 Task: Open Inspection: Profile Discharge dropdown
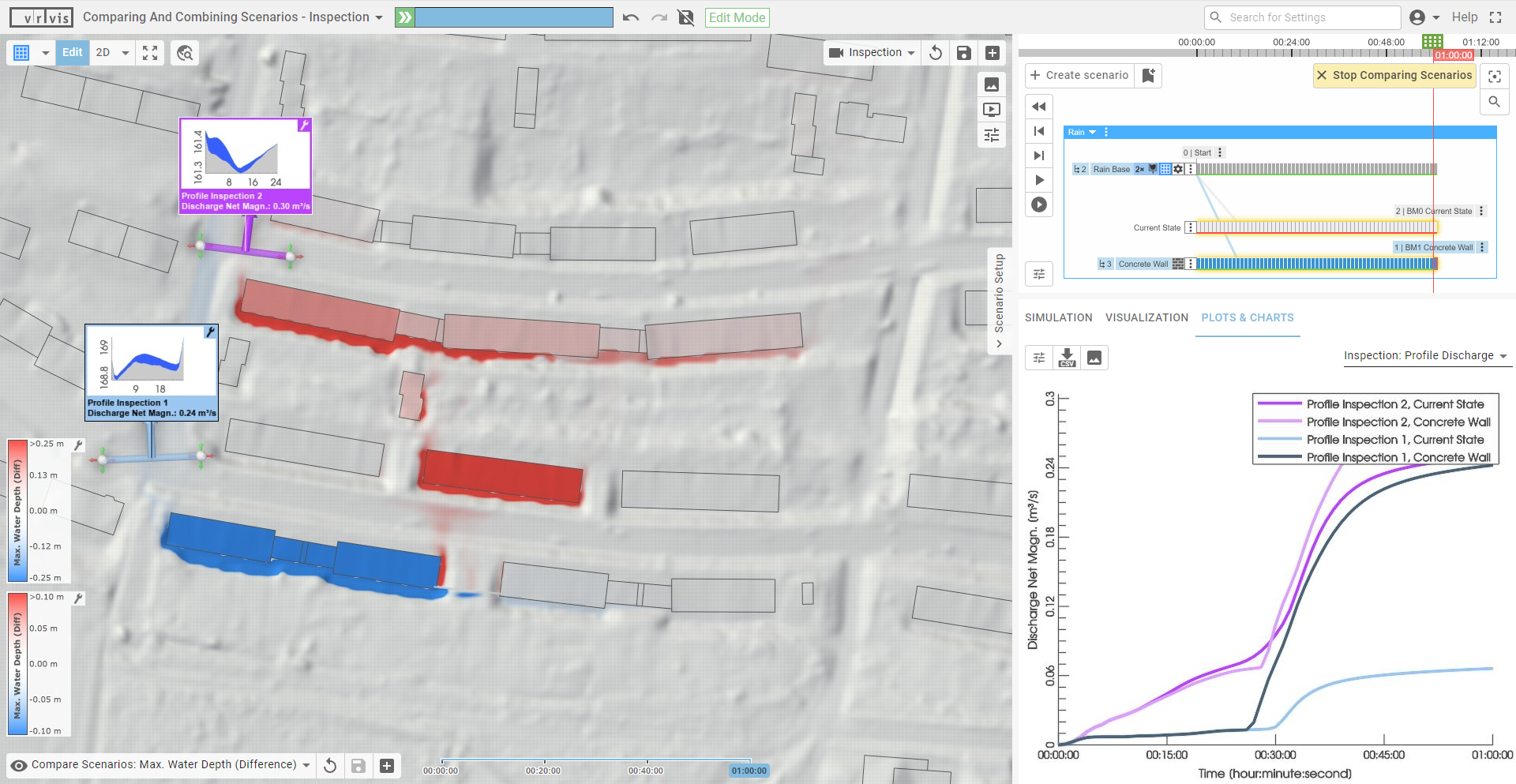(x=1425, y=356)
